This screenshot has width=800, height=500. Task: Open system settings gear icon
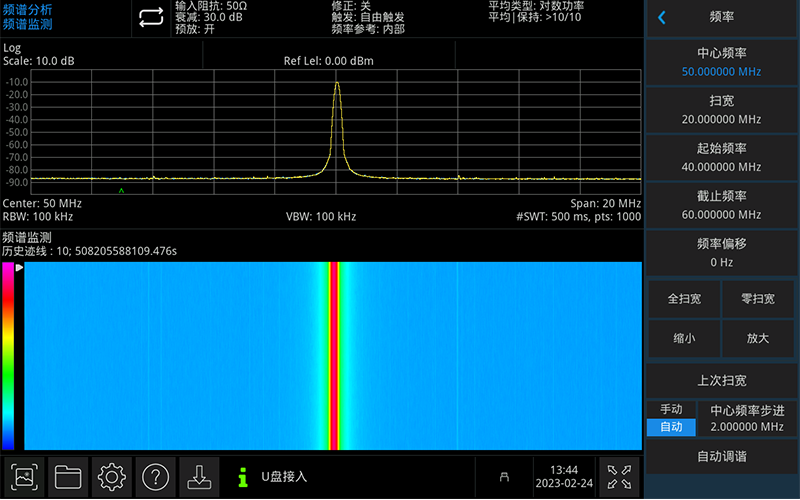[111, 477]
